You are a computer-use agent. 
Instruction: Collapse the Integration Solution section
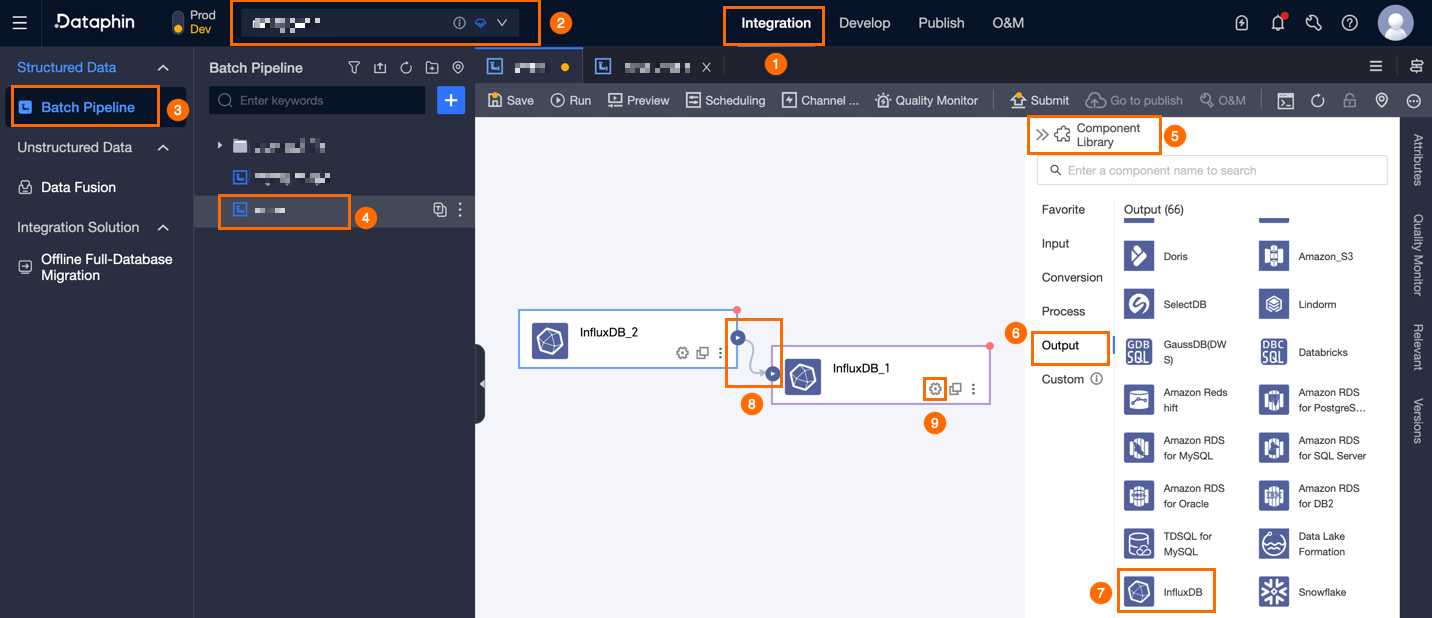click(163, 227)
